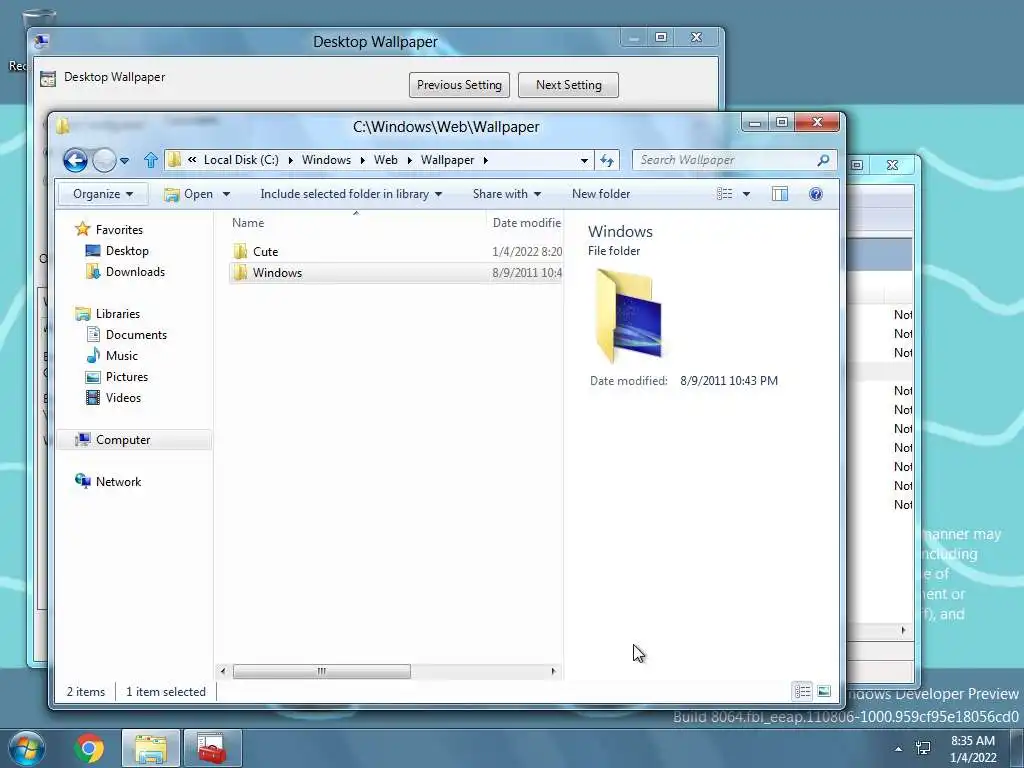Screen dimensions: 1024x768
Task: Launch Google Chrome from taskbar
Action: [89, 748]
